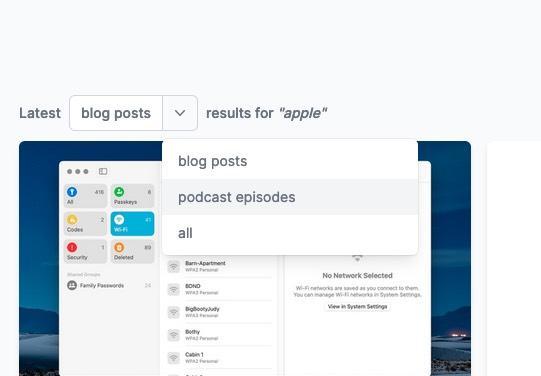Viewport: 541px width, 376px height.
Task: Click 'View in System Settings' button
Action: point(357,307)
